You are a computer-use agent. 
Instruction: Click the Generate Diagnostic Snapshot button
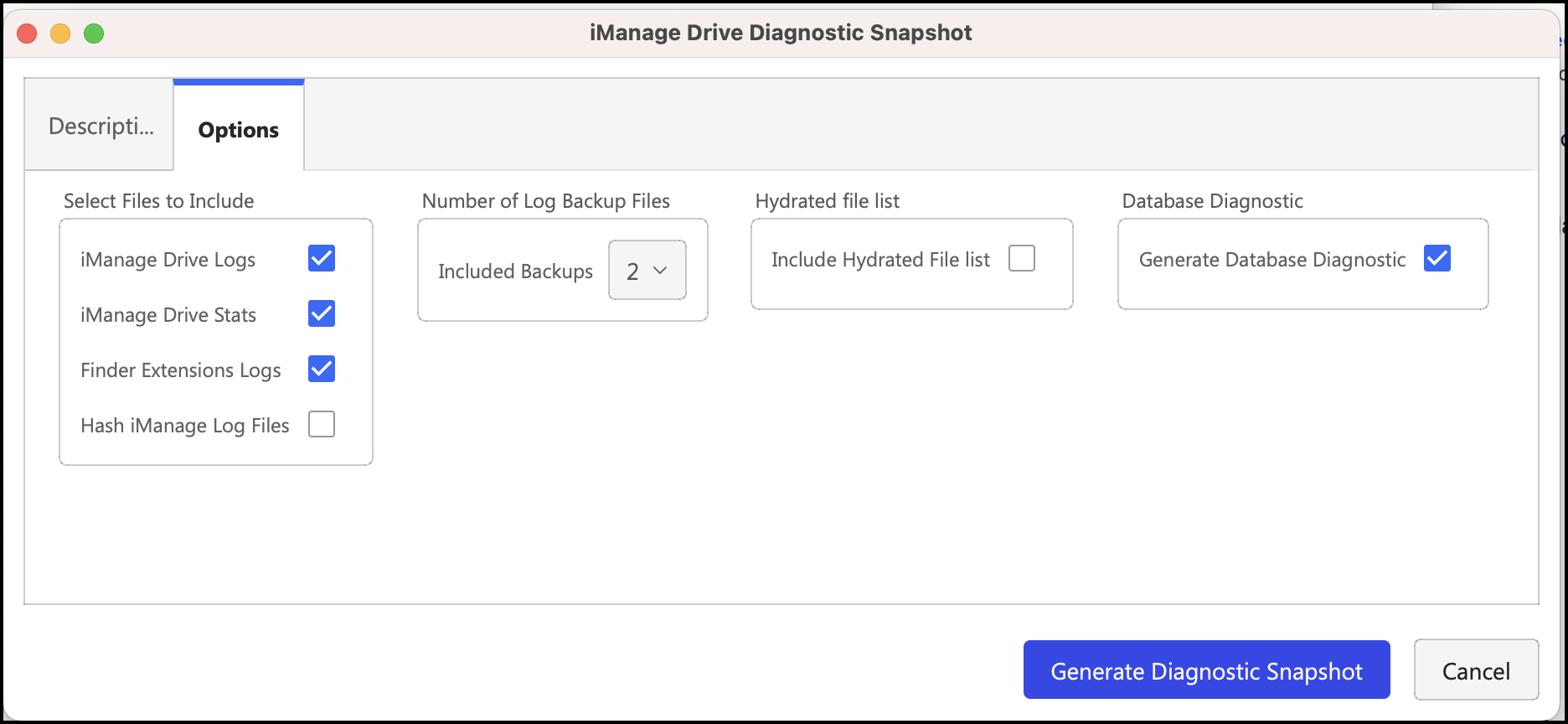click(1206, 670)
